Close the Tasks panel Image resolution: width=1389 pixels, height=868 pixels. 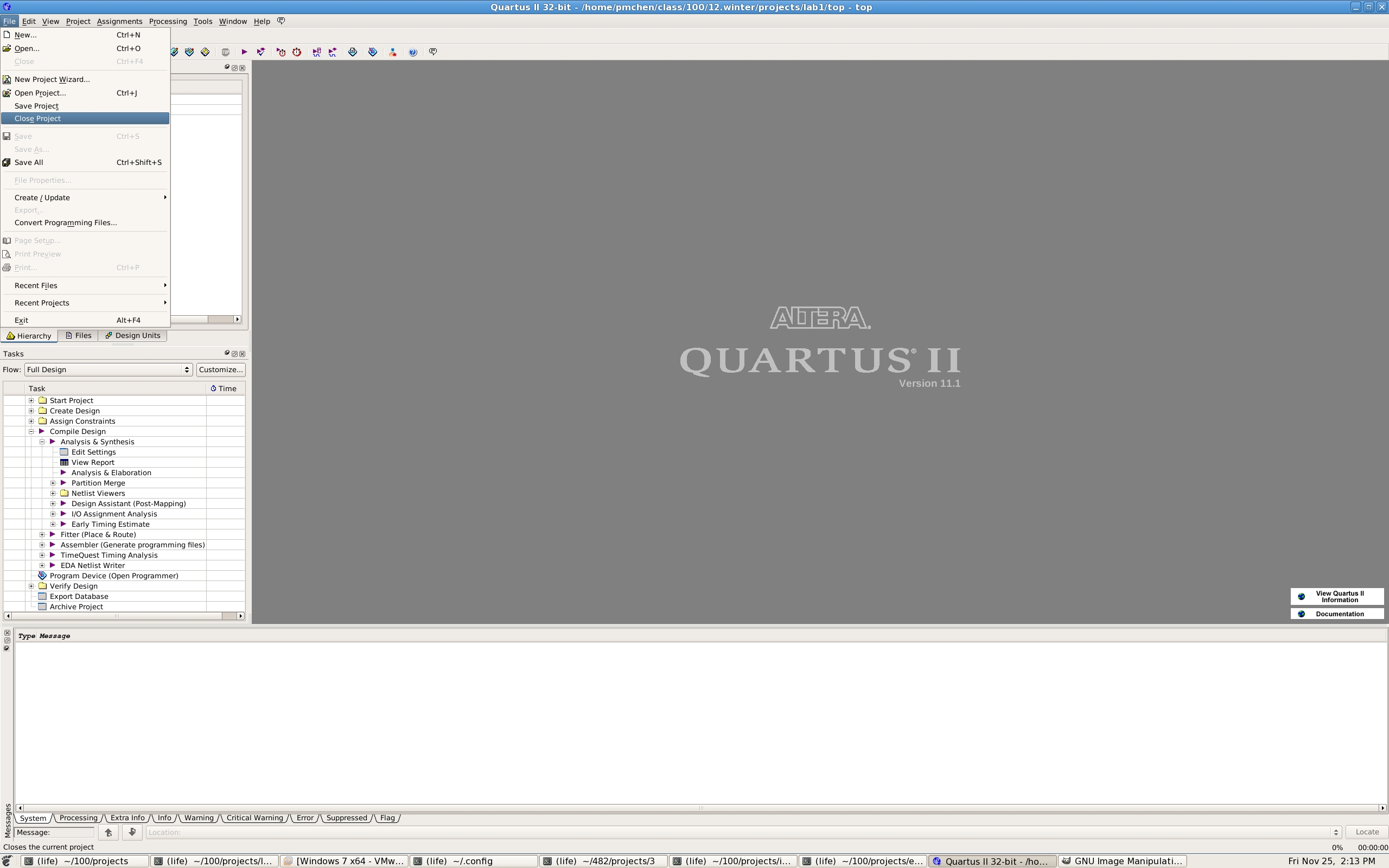(242, 354)
